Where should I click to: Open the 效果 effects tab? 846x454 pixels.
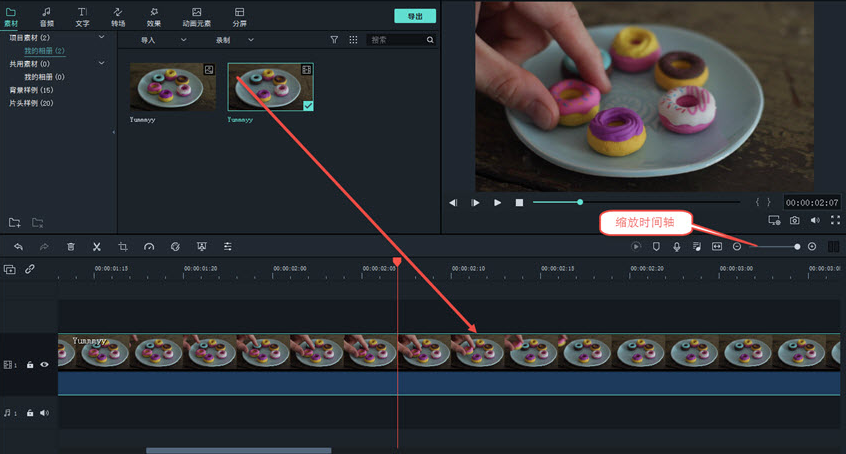point(154,17)
